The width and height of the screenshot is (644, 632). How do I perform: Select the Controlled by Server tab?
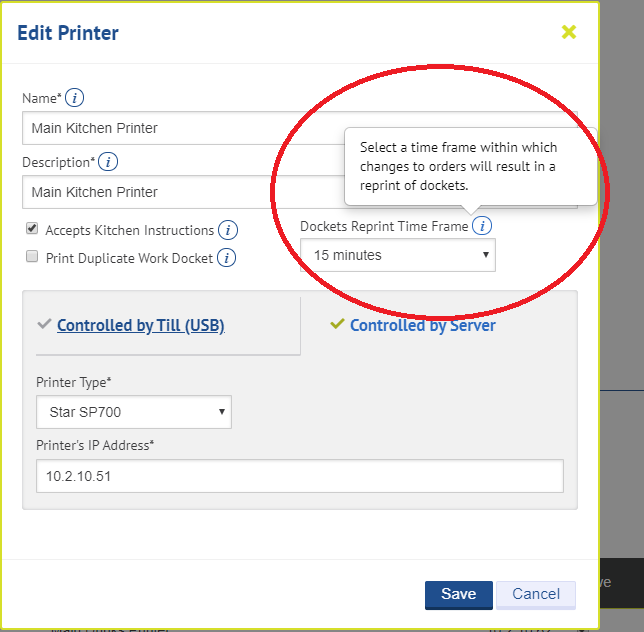pos(423,325)
